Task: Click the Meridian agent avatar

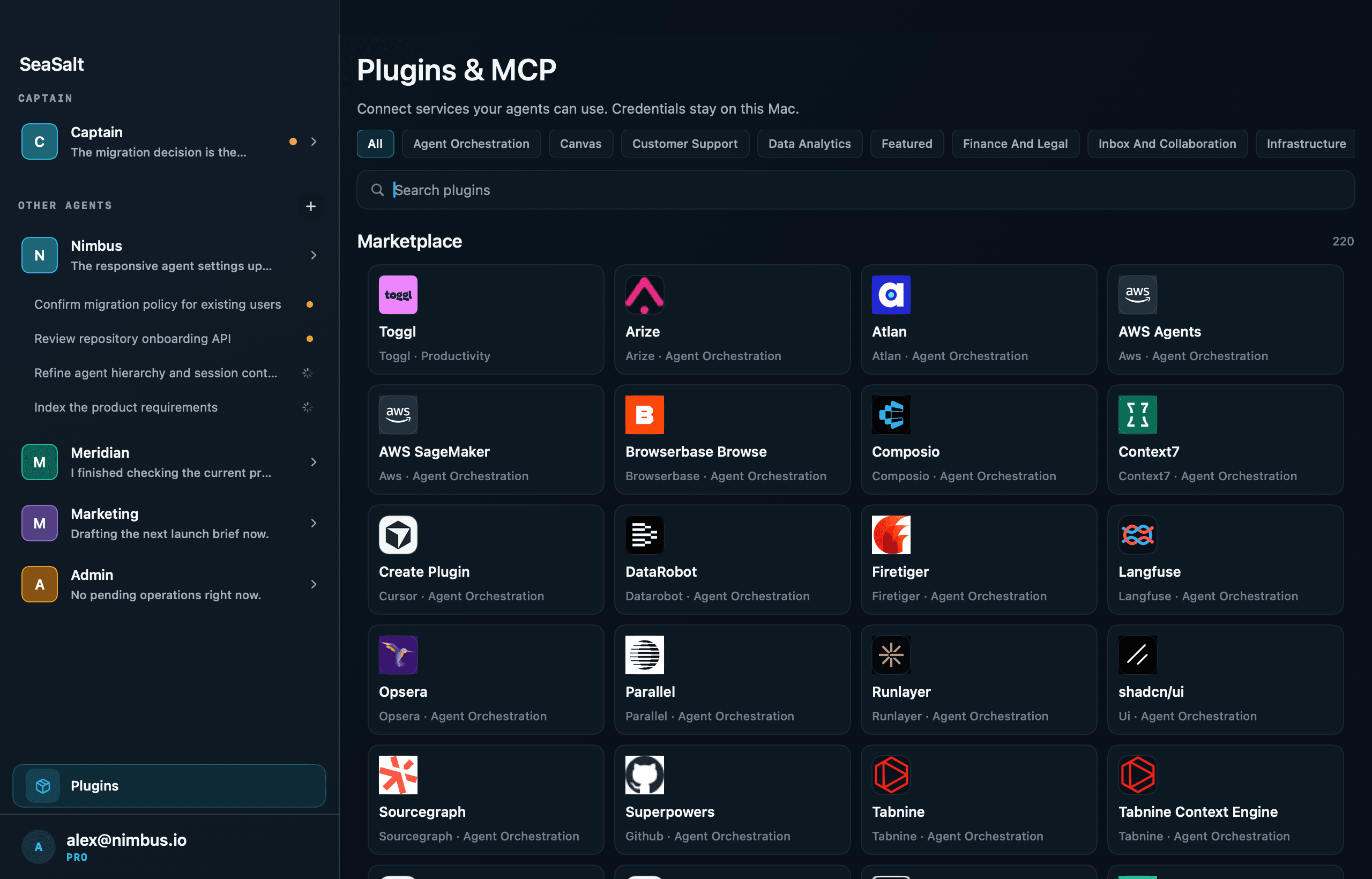Action: pyautogui.click(x=39, y=462)
